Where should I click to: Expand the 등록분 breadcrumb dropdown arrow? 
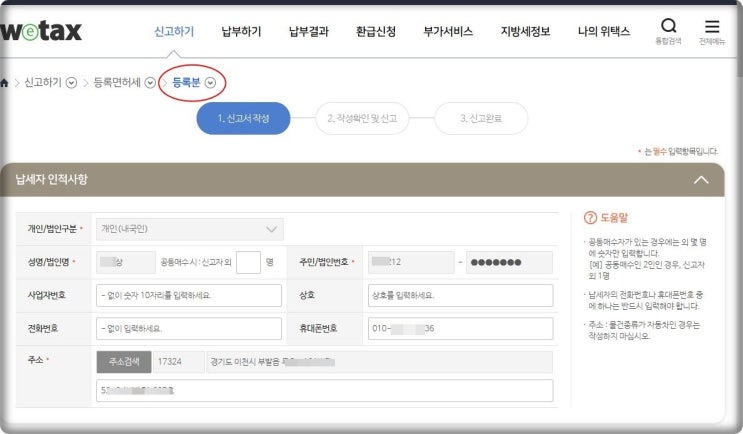click(x=210, y=83)
